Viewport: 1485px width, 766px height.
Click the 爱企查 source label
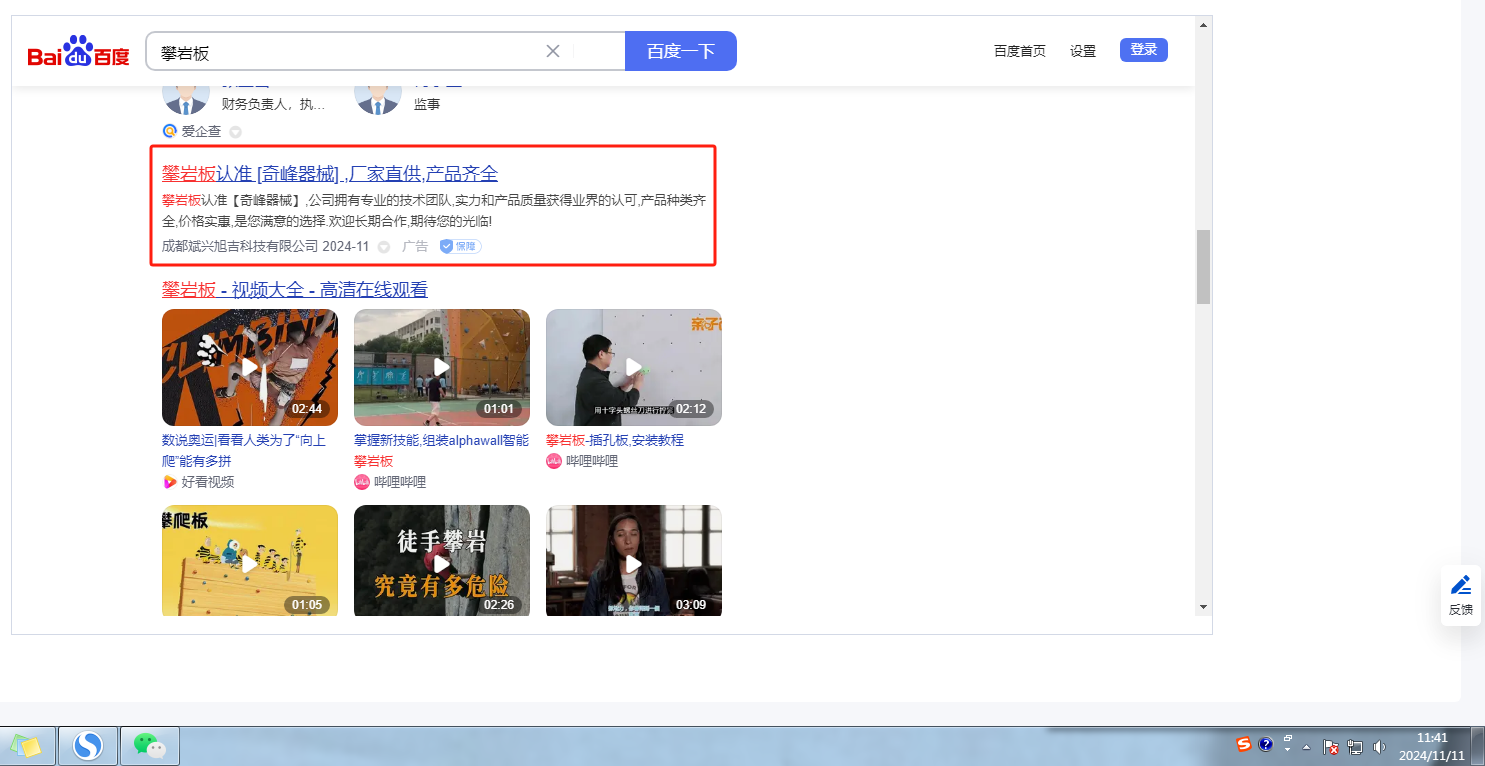(201, 131)
